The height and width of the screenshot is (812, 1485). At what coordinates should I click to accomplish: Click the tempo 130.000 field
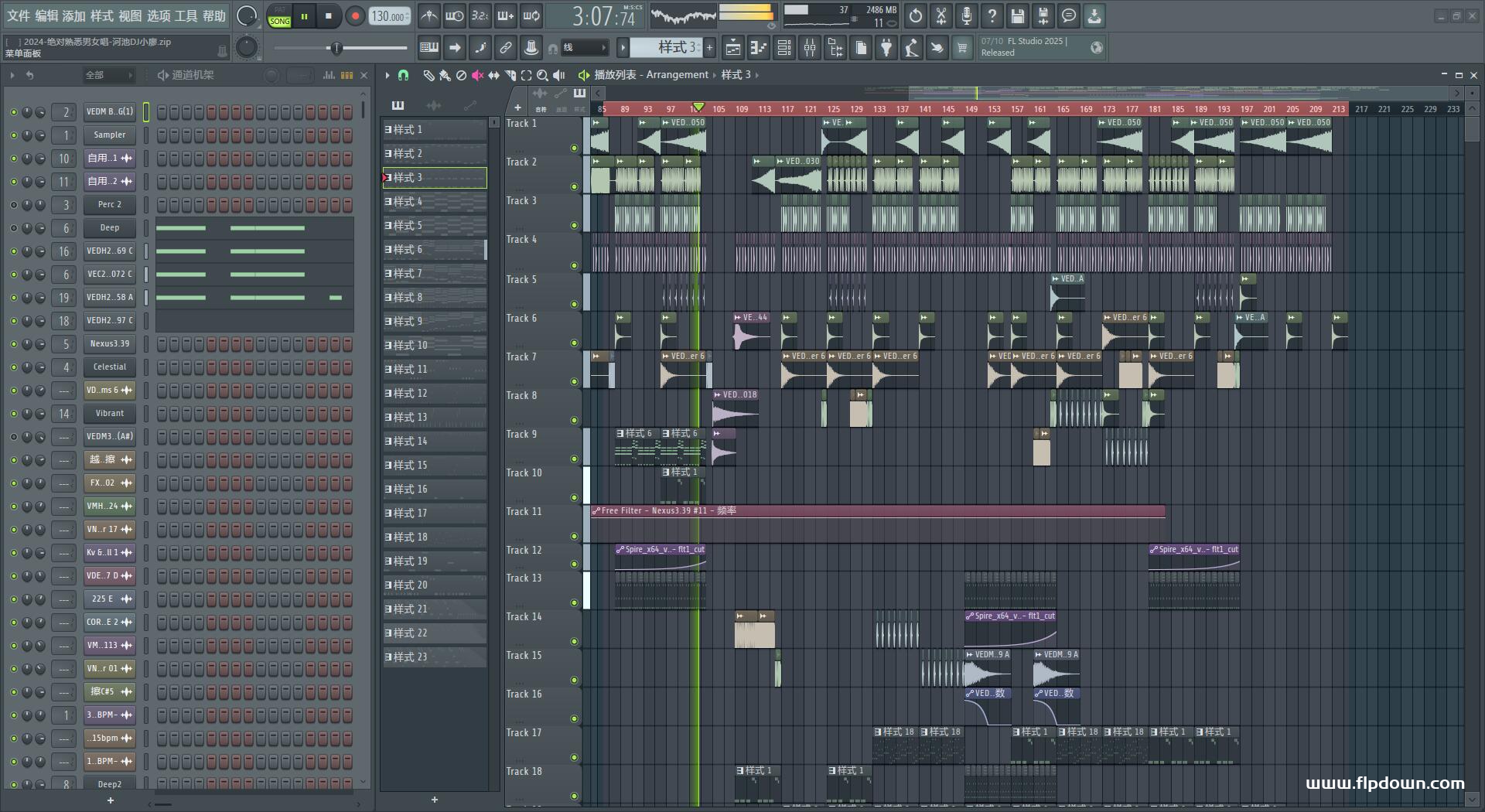point(389,16)
